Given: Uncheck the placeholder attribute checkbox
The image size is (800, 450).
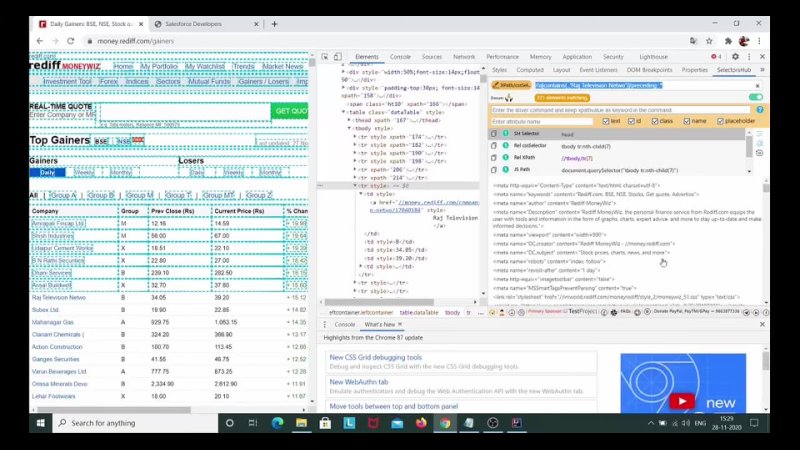Looking at the screenshot, I should coord(720,121).
